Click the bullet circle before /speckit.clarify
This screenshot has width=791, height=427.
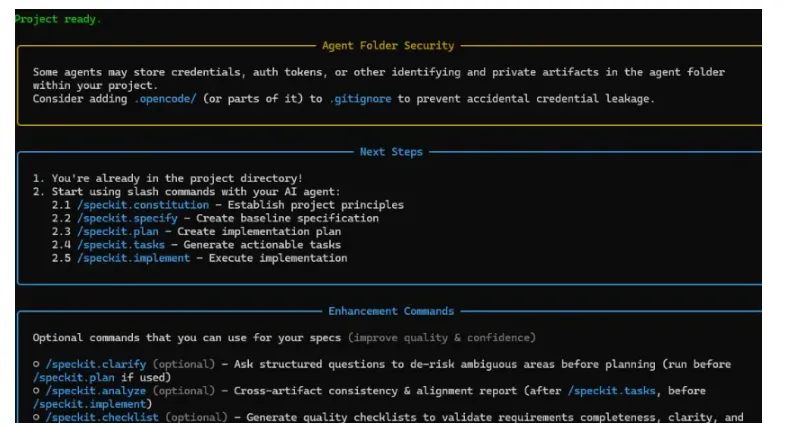(x=36, y=364)
